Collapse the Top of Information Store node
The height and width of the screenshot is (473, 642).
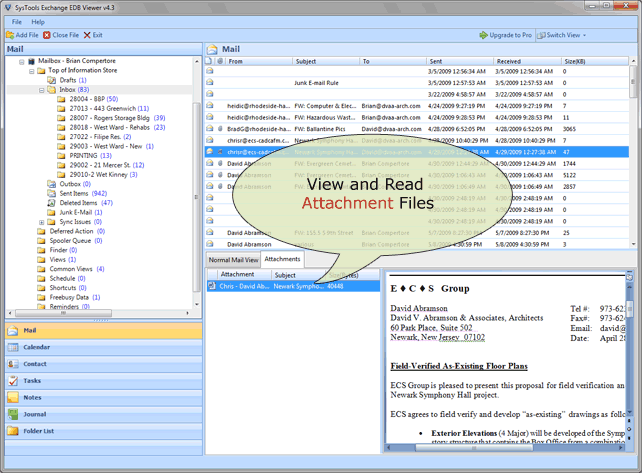pos(32,71)
